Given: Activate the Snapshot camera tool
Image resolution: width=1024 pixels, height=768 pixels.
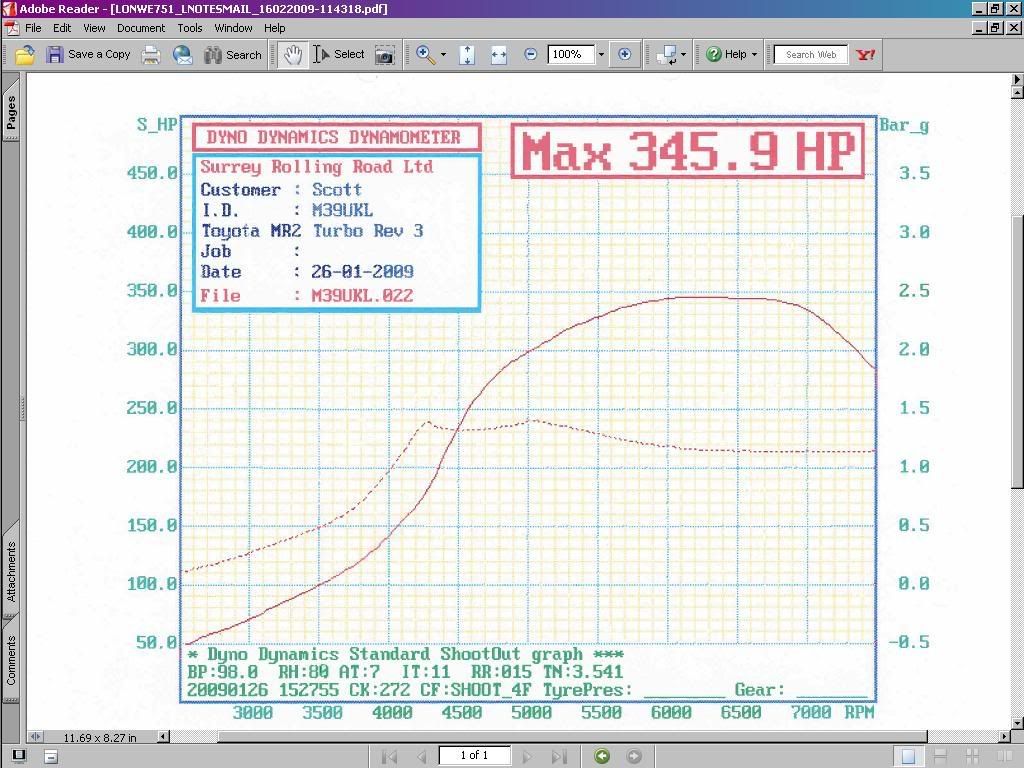Looking at the screenshot, I should pyautogui.click(x=385, y=56).
